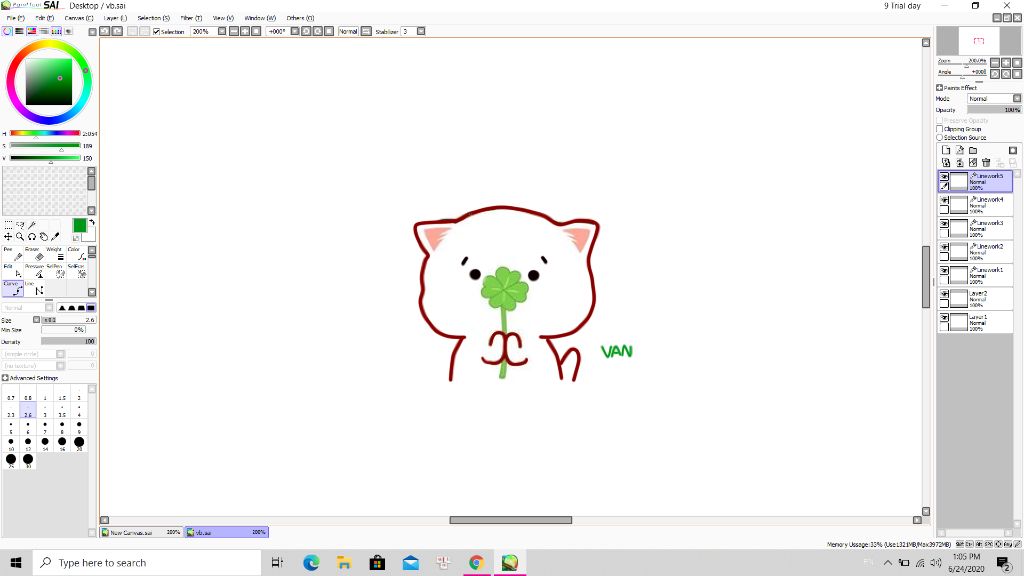Create a new layer in layer panel
The height and width of the screenshot is (576, 1024).
click(946, 150)
